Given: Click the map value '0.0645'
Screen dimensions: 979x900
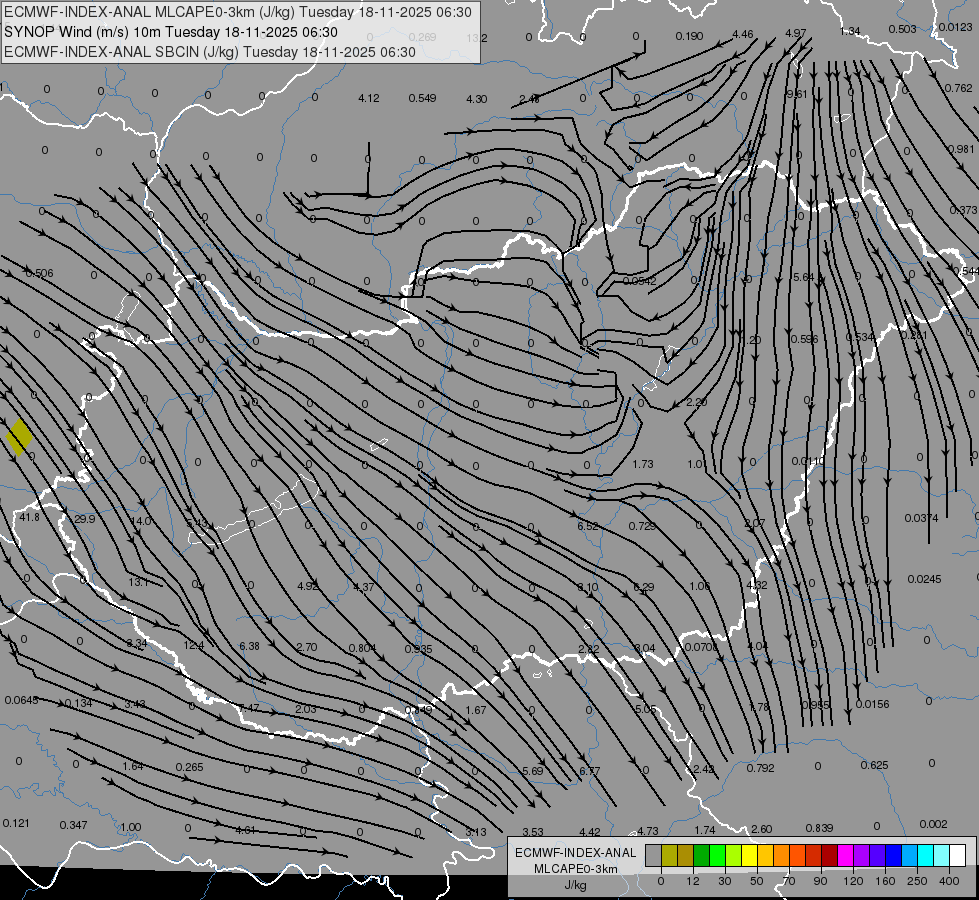Looking at the screenshot, I should pos(21,700).
